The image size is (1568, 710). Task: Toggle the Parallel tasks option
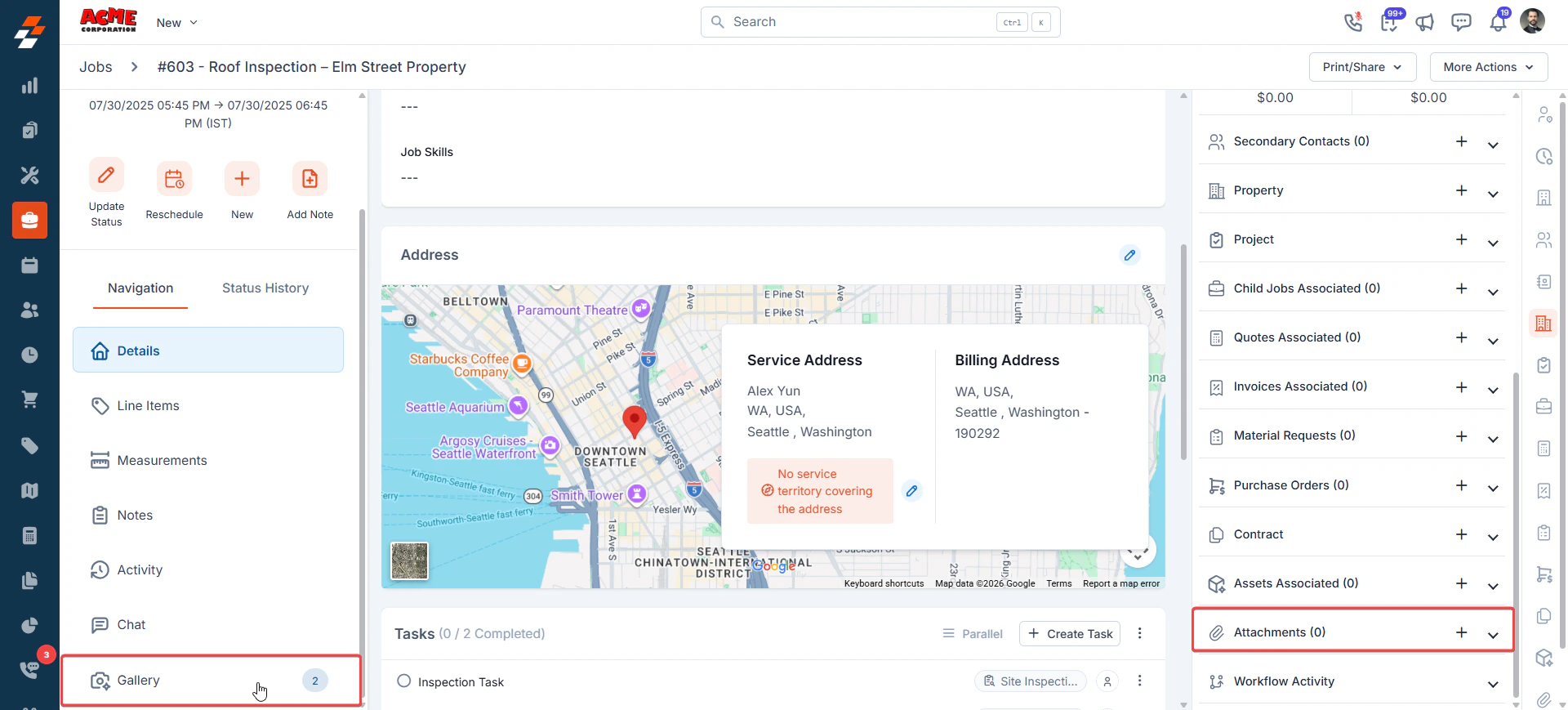[x=972, y=634]
